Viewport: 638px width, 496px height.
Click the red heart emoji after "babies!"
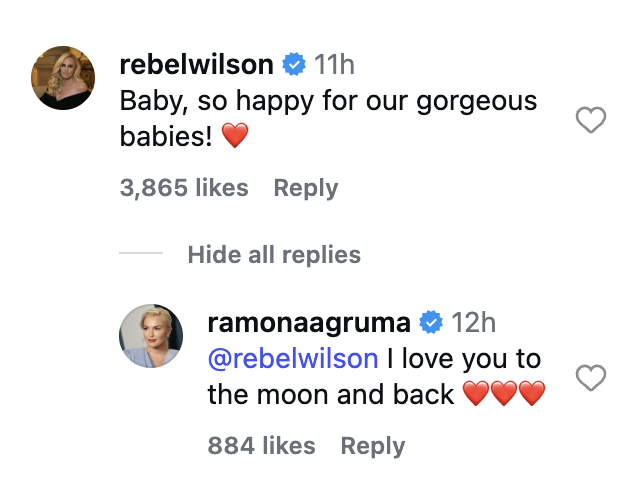pos(234,137)
